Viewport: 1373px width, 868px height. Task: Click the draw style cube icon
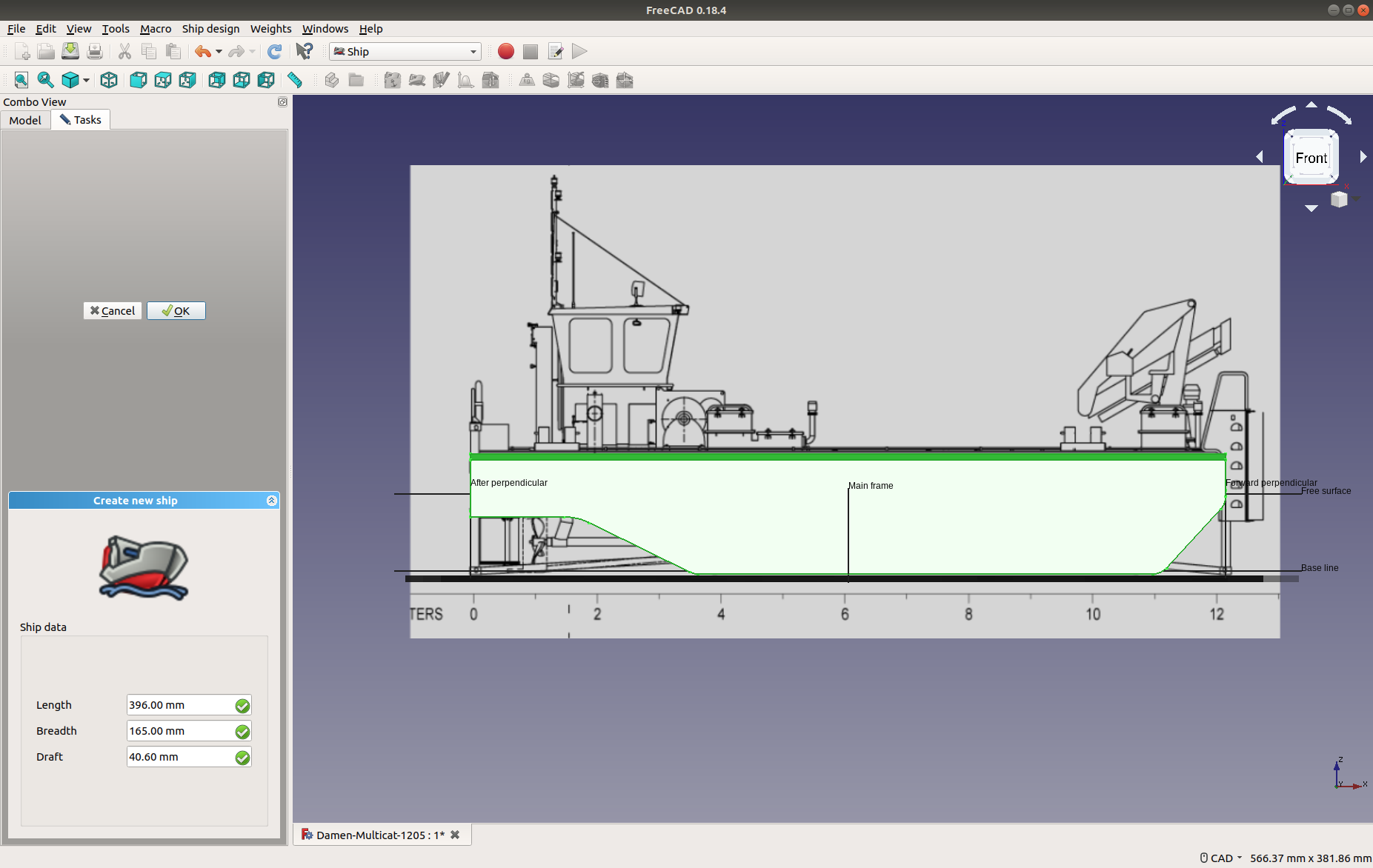click(70, 80)
